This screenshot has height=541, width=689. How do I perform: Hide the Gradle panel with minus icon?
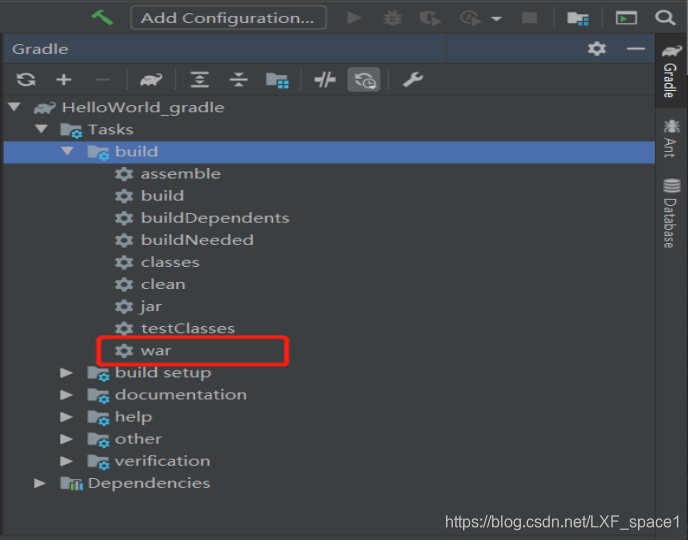635,48
